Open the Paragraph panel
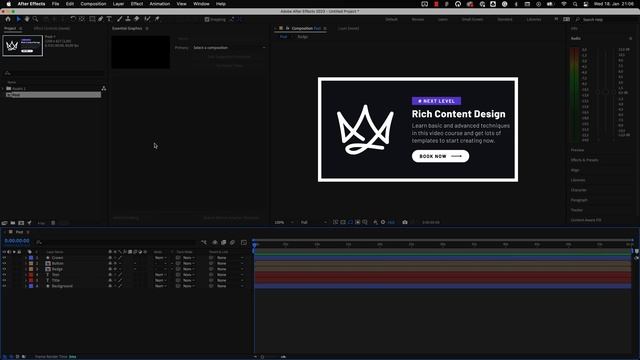 [579, 200]
